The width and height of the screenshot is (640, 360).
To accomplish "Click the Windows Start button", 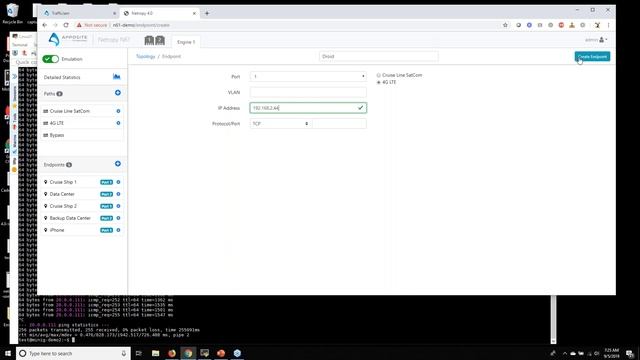I will (x=8, y=353).
